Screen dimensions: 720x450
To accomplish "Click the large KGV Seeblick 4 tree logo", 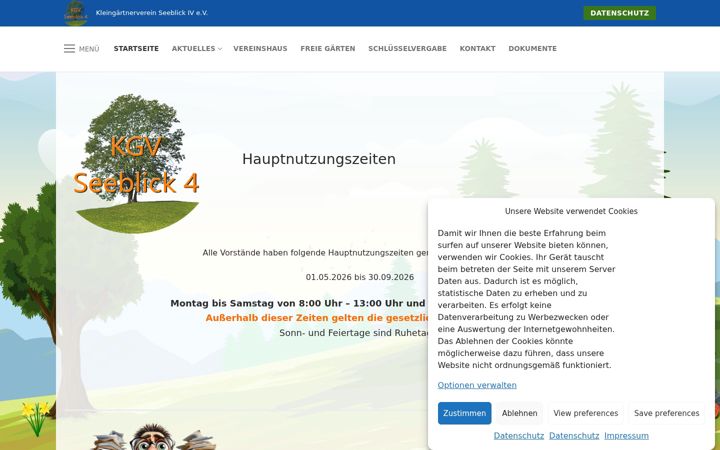I will pyautogui.click(x=136, y=164).
